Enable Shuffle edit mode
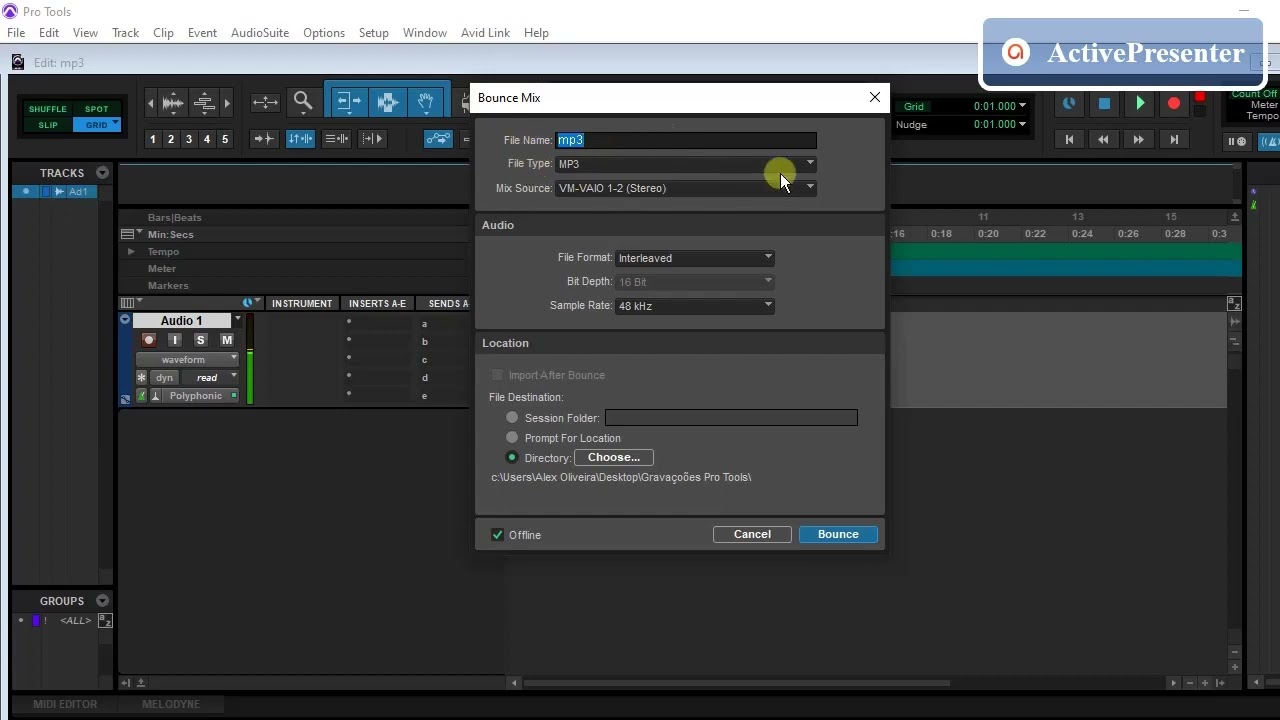Screen dimensions: 1280x720 point(47,109)
